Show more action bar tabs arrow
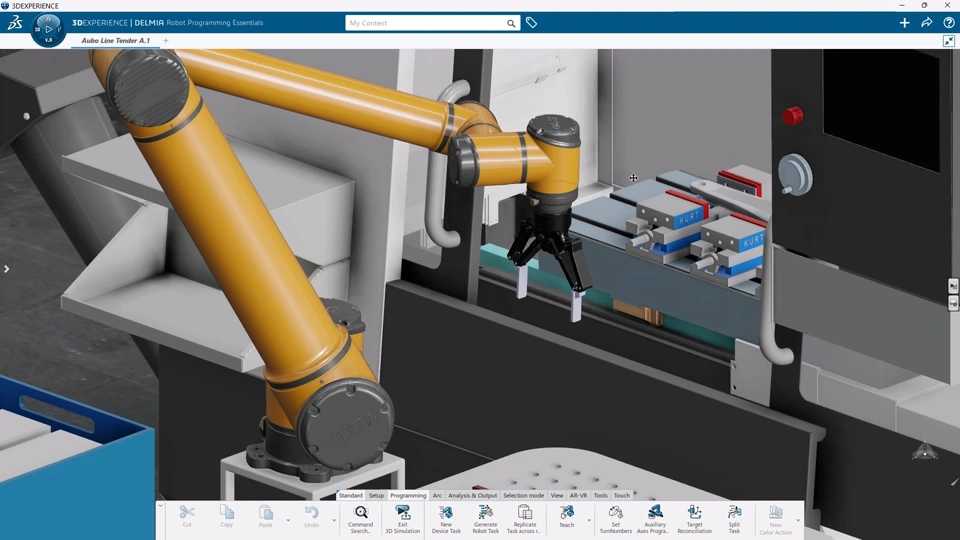960x540 pixels. tap(634, 492)
